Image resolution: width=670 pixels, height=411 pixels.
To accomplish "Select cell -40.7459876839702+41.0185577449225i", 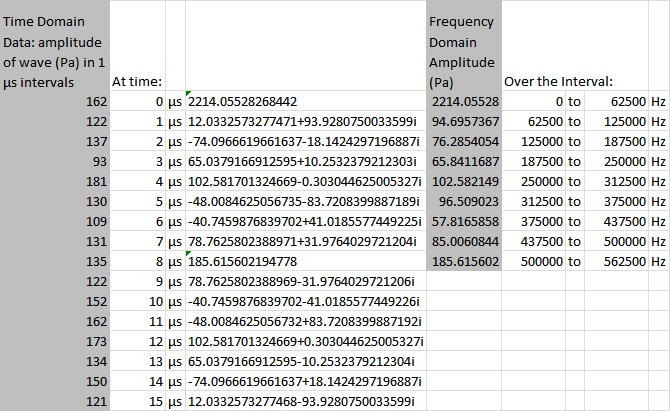I will click(x=306, y=221).
